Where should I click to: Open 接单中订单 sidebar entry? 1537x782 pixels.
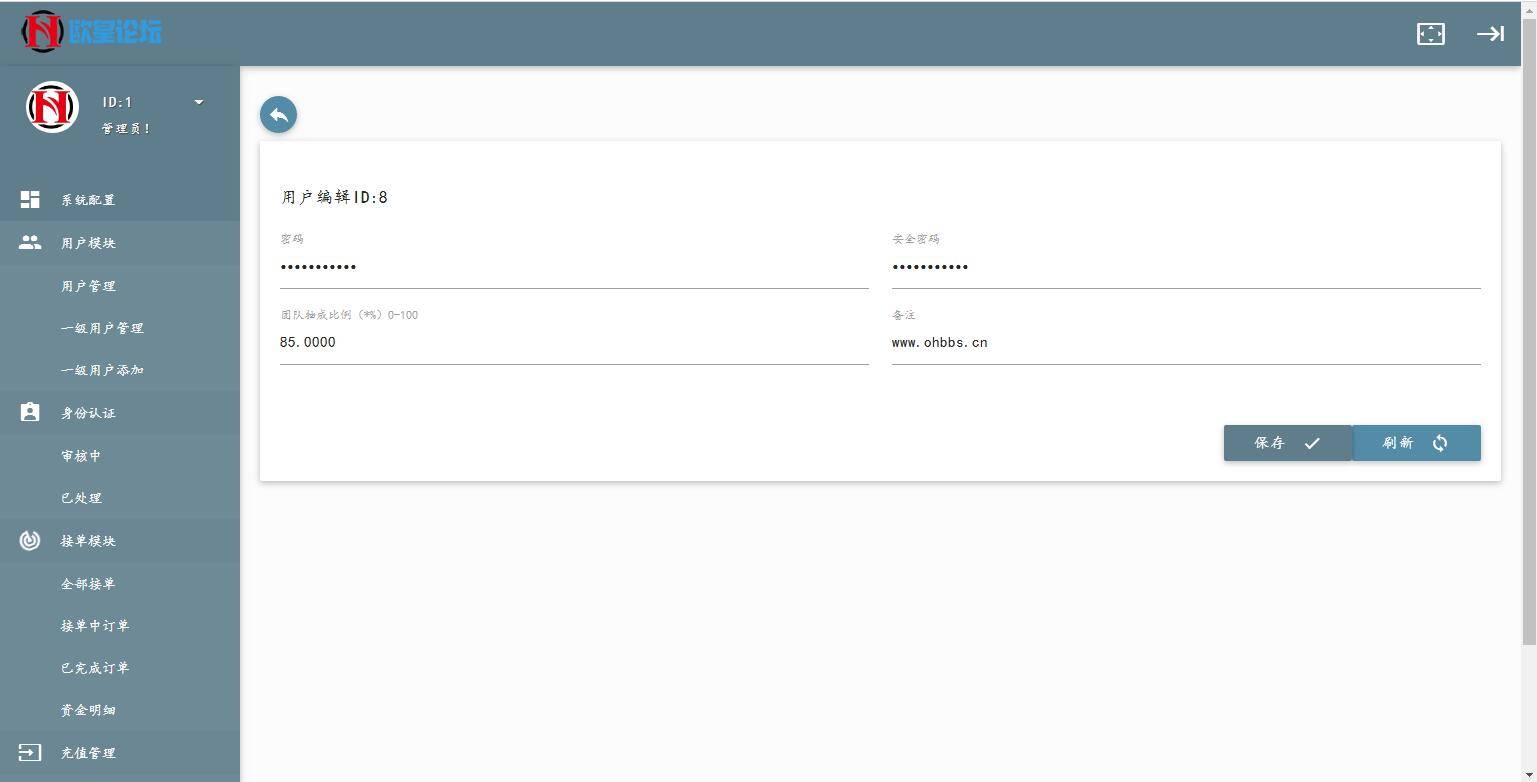[95, 626]
